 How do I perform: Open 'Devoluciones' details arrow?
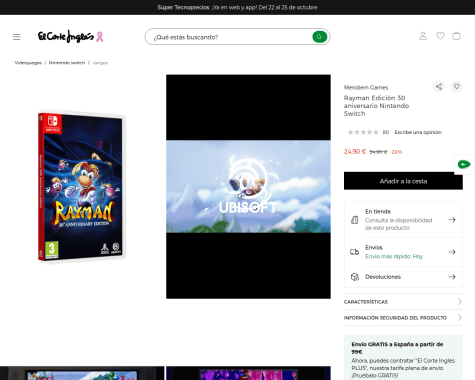click(452, 277)
